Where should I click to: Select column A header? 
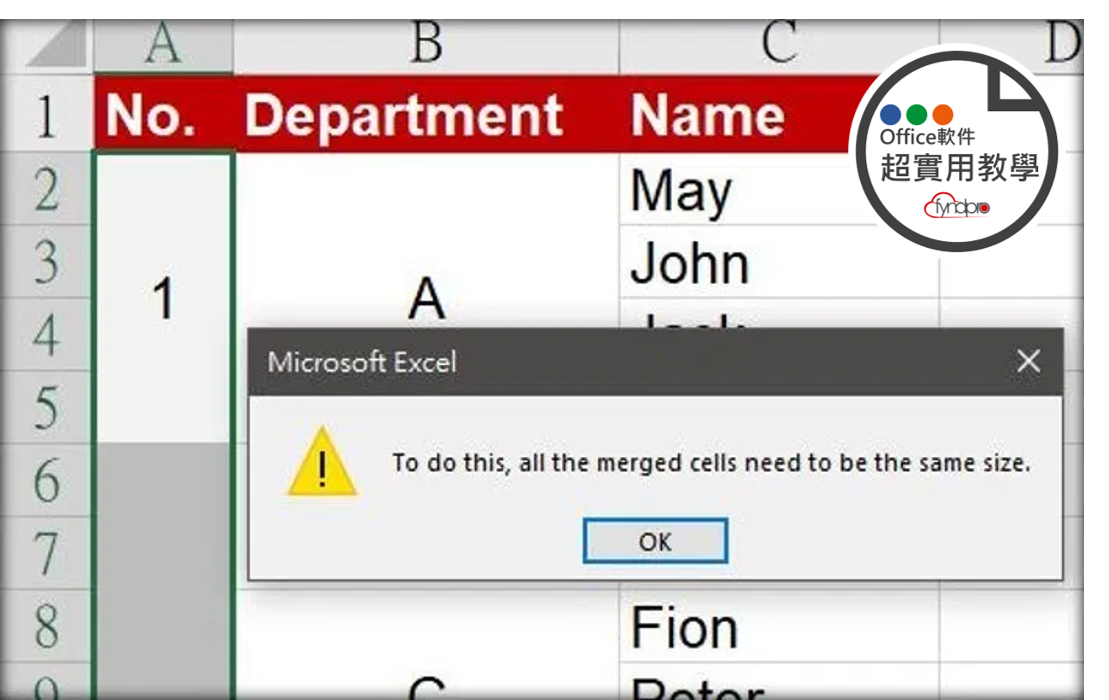[x=163, y=45]
